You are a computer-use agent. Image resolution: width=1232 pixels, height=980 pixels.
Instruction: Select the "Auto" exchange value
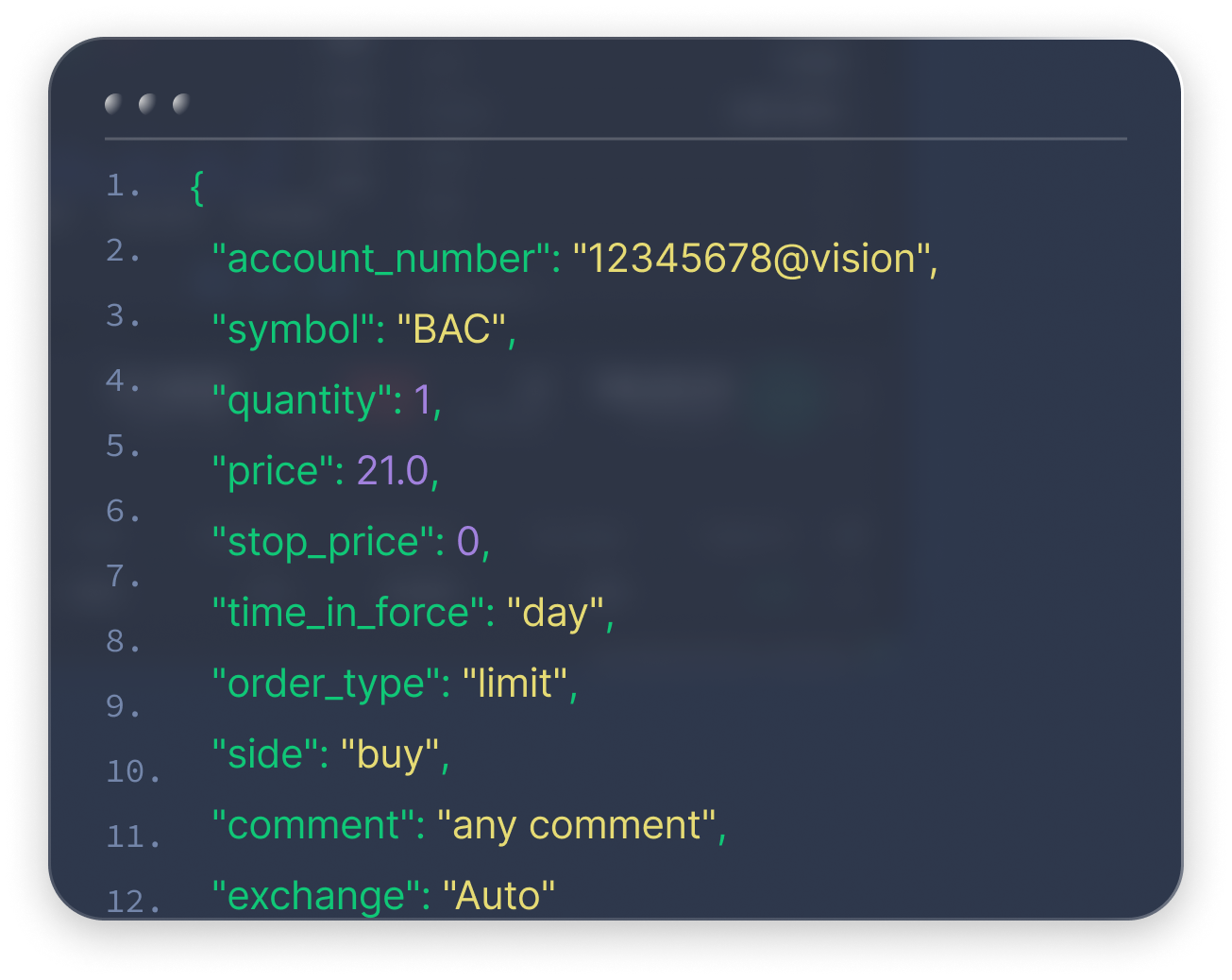tap(498, 896)
